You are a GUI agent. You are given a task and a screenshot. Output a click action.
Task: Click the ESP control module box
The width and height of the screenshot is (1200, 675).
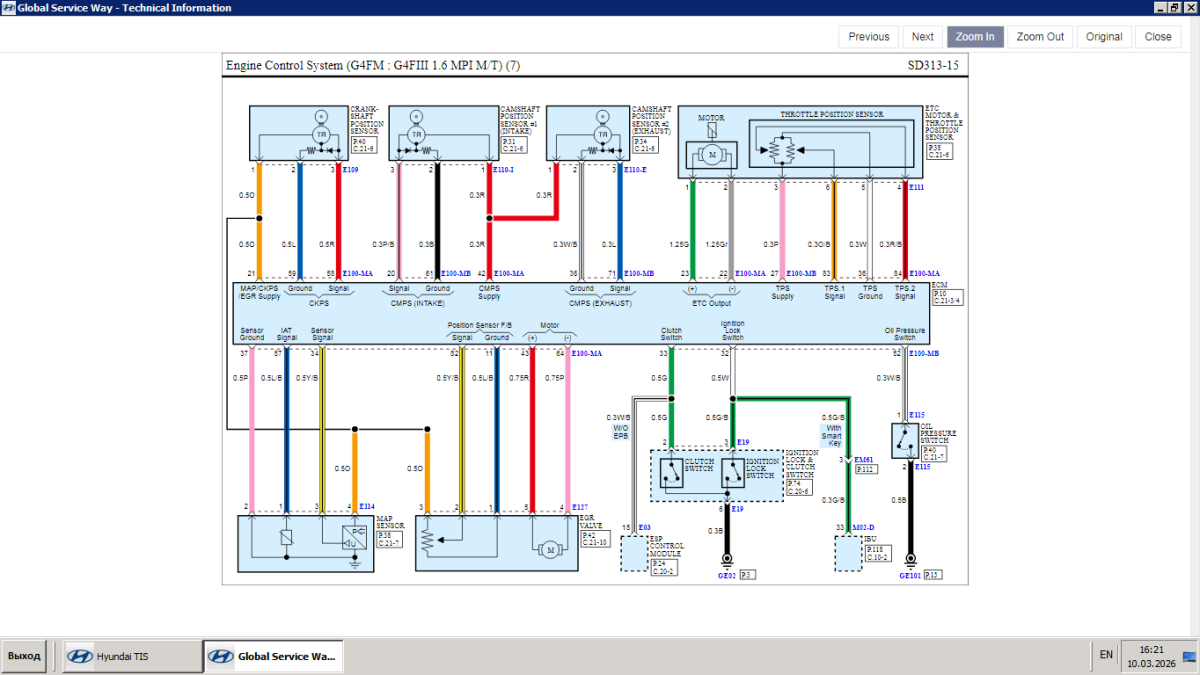[x=634, y=553]
